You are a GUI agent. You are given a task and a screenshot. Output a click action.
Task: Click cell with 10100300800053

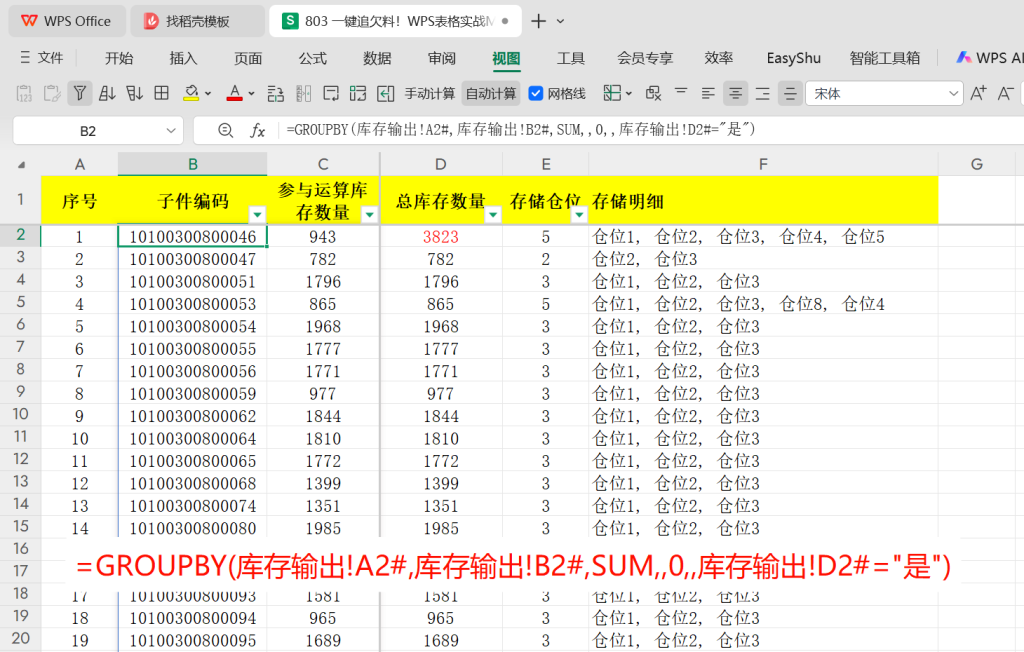coord(193,304)
